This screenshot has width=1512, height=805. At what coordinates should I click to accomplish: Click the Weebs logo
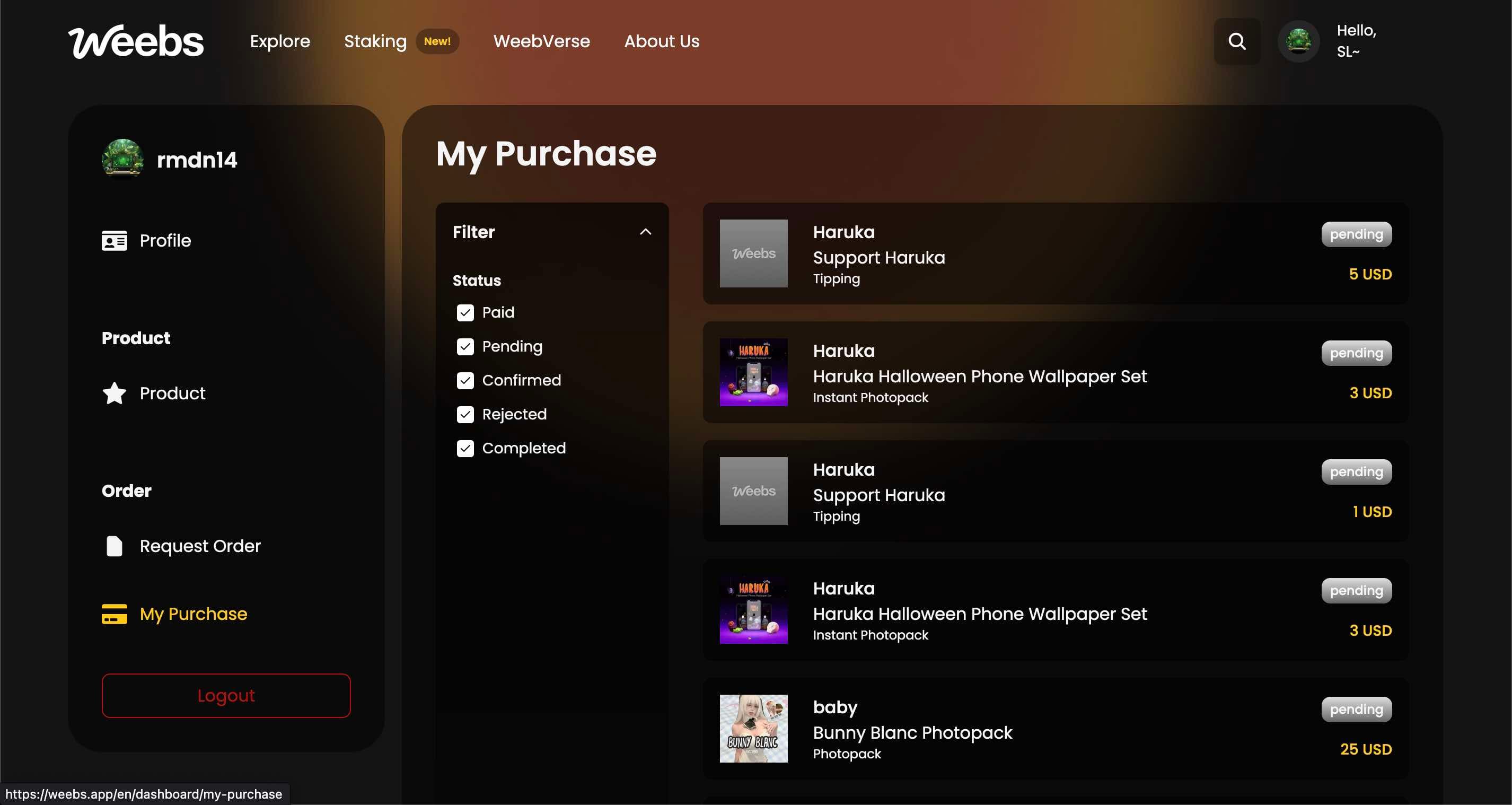point(136,41)
